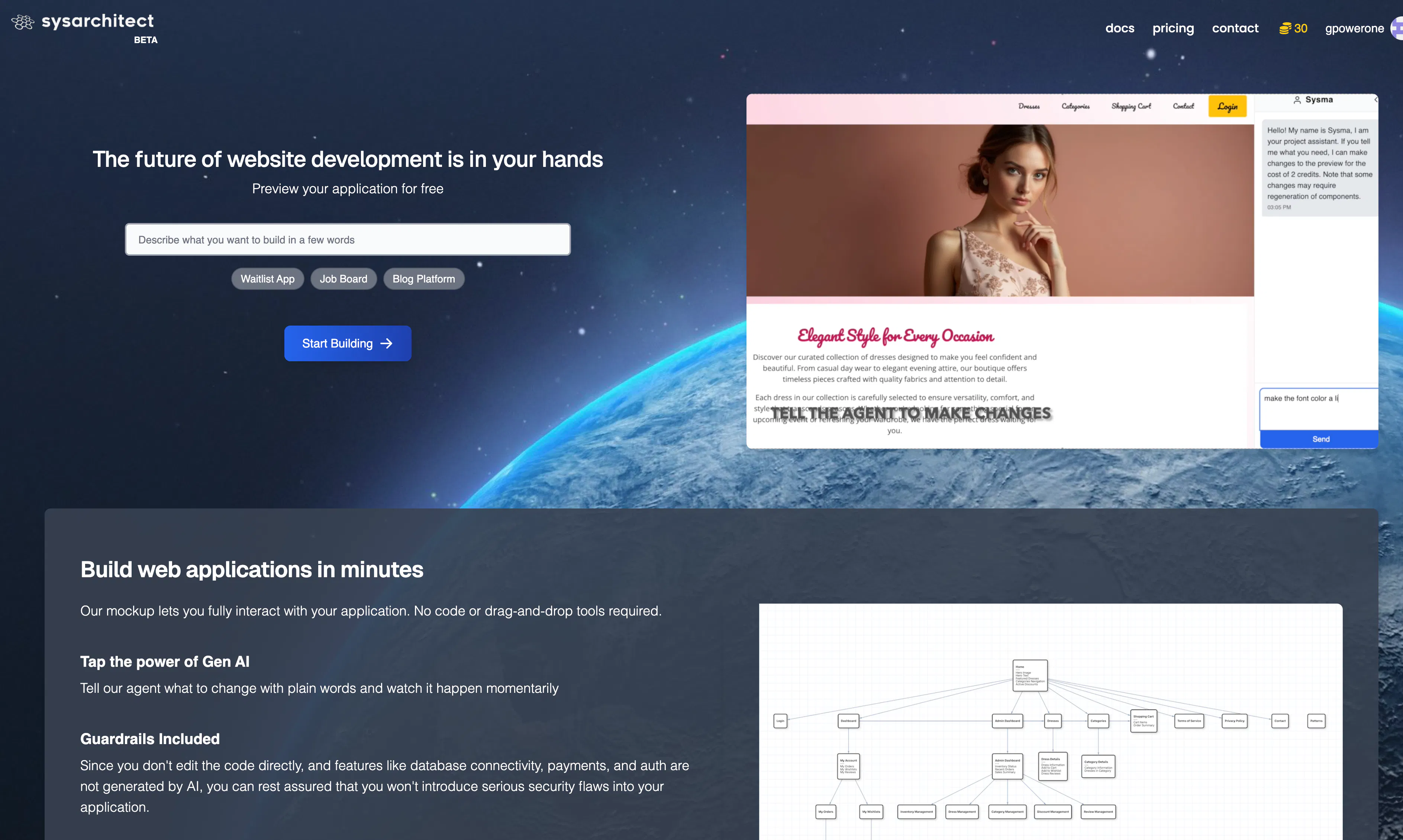Click the 'Preview your application for free' text
1403x840 pixels.
pyautogui.click(x=348, y=189)
